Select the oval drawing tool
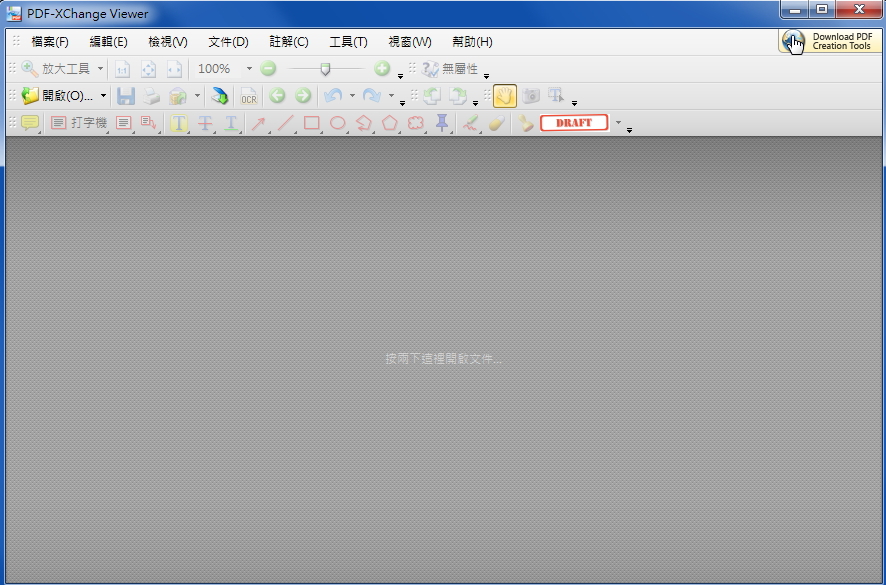Viewport: 886px width, 585px height. click(338, 123)
